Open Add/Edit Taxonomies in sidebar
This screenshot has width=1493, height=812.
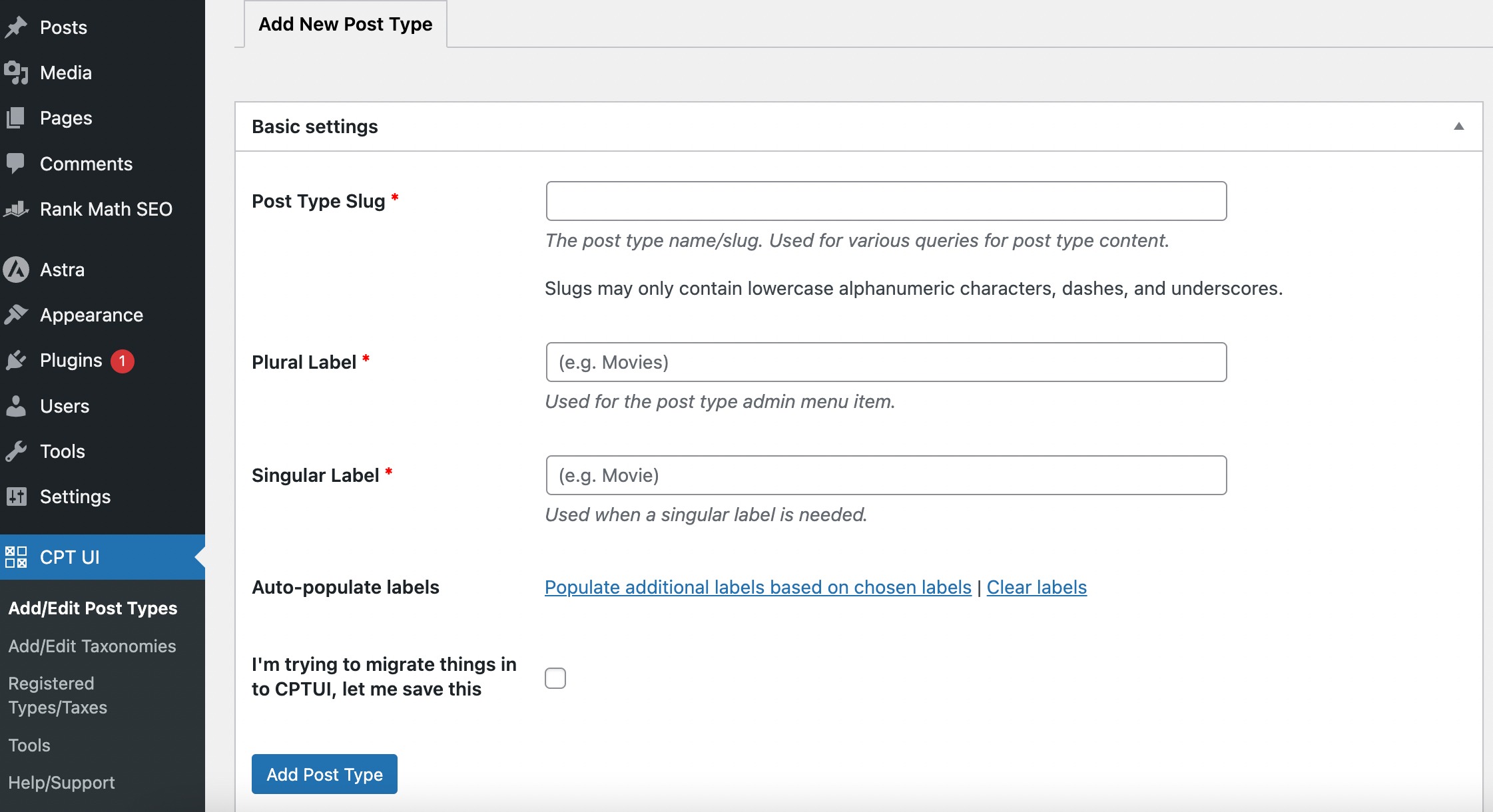click(x=92, y=645)
